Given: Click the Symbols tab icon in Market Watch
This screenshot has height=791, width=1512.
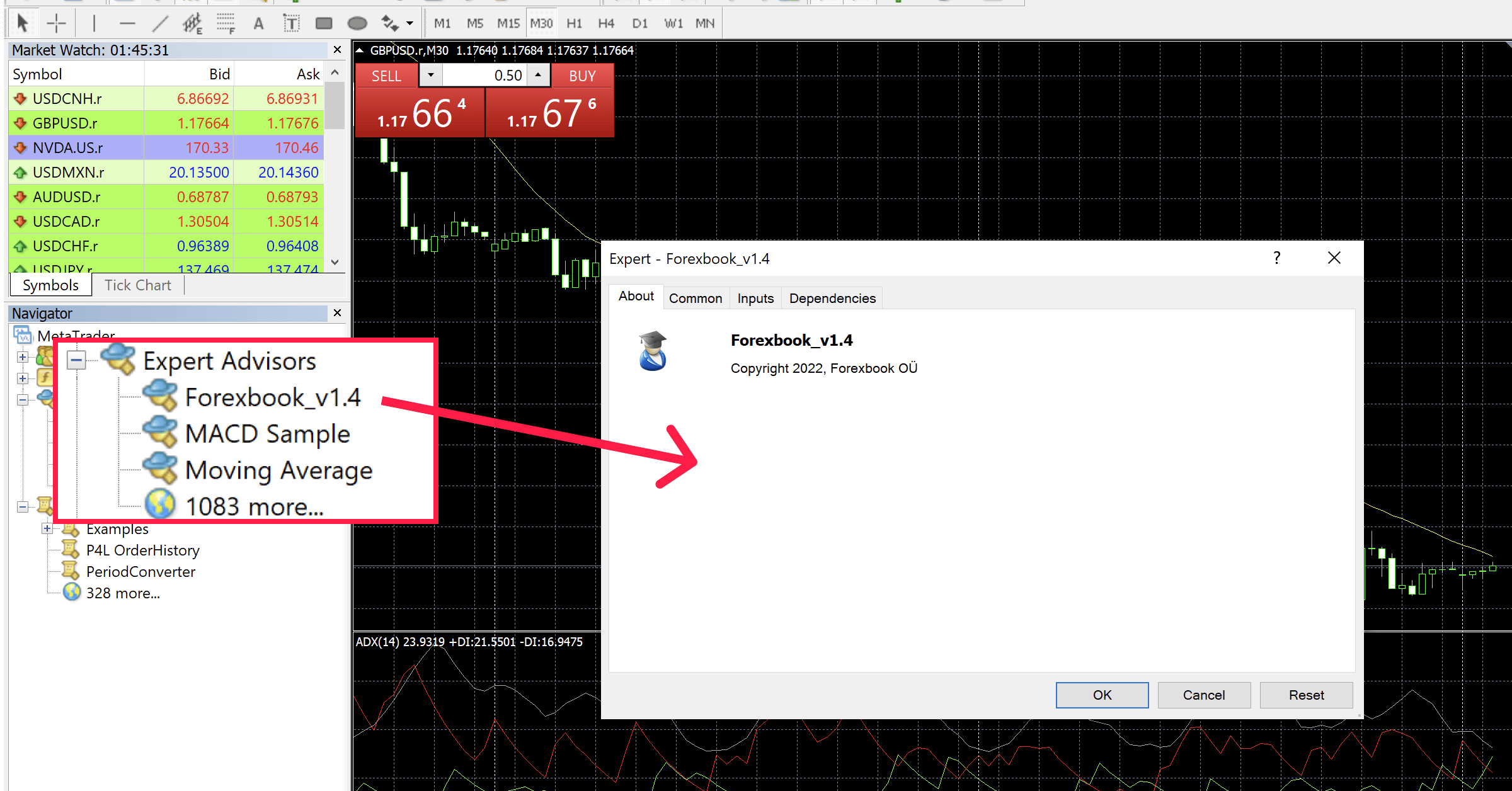Looking at the screenshot, I should pyautogui.click(x=49, y=285).
